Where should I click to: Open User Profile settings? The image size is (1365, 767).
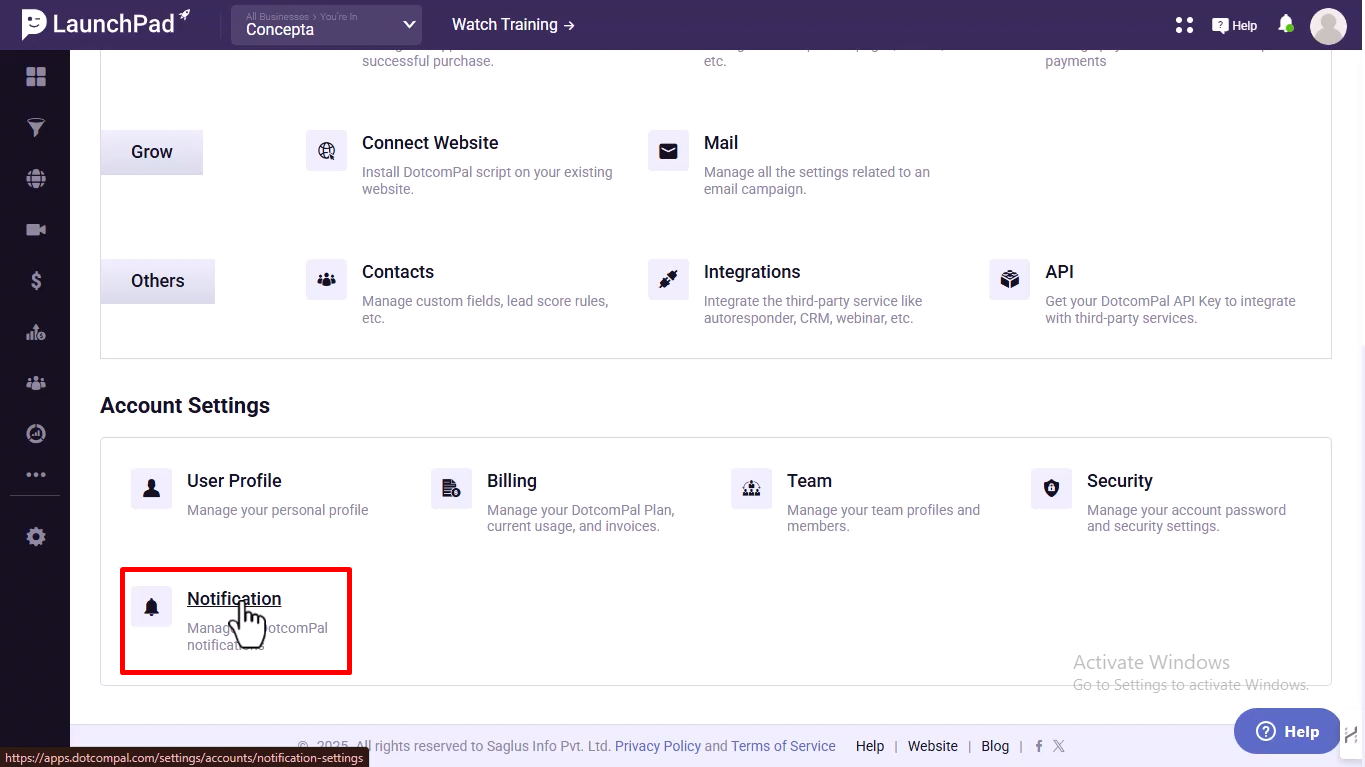[234, 481]
